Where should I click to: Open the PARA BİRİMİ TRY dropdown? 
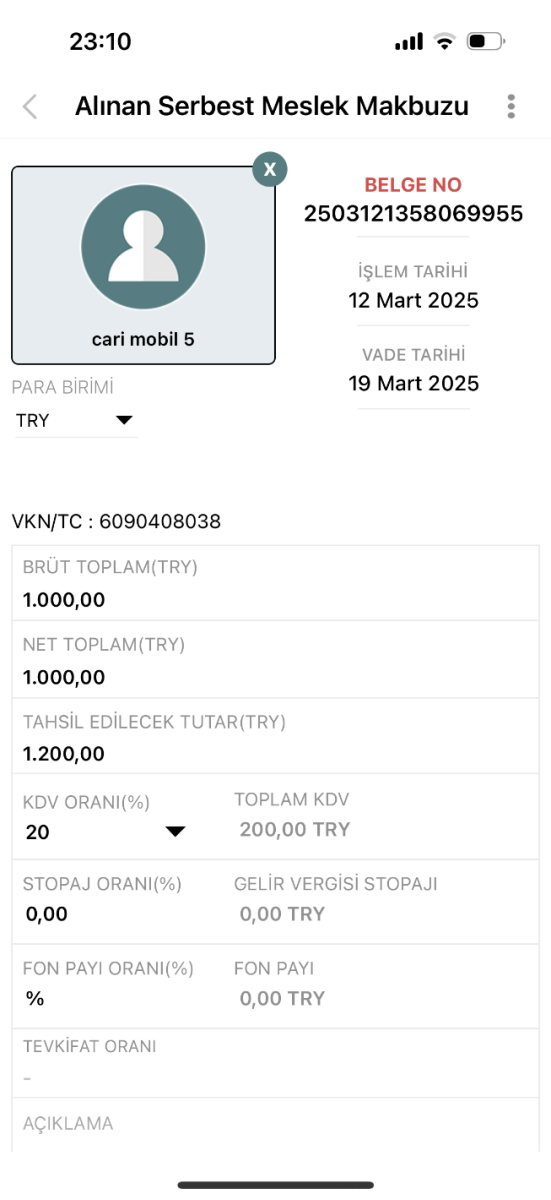pos(75,421)
